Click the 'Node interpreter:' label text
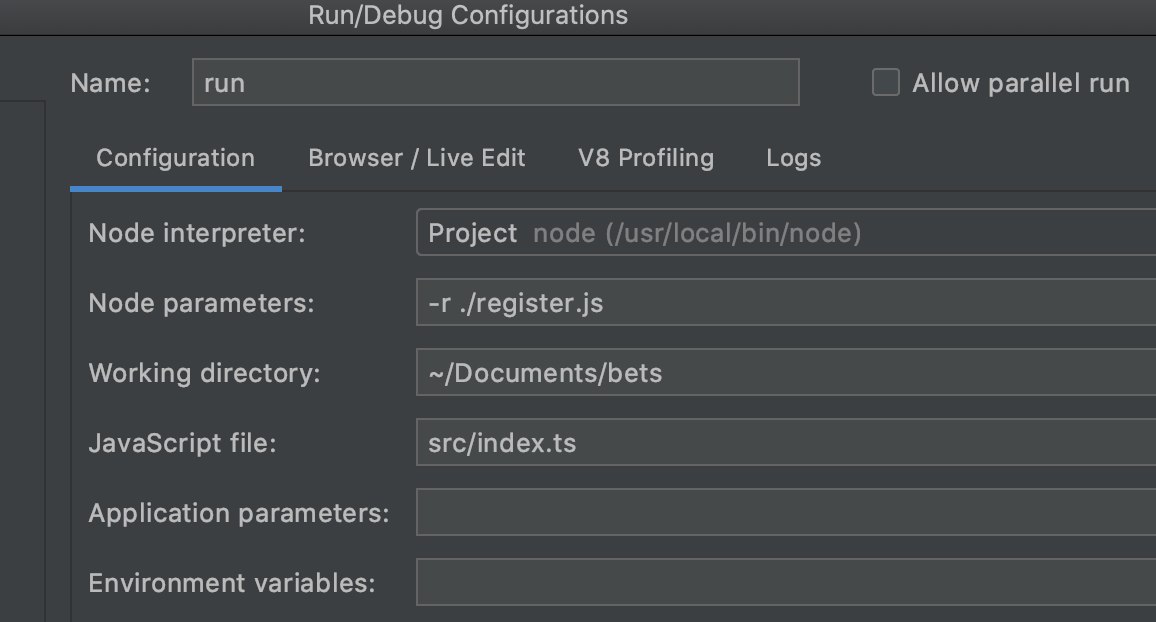Viewport: 1156px width, 622px height. [196, 234]
